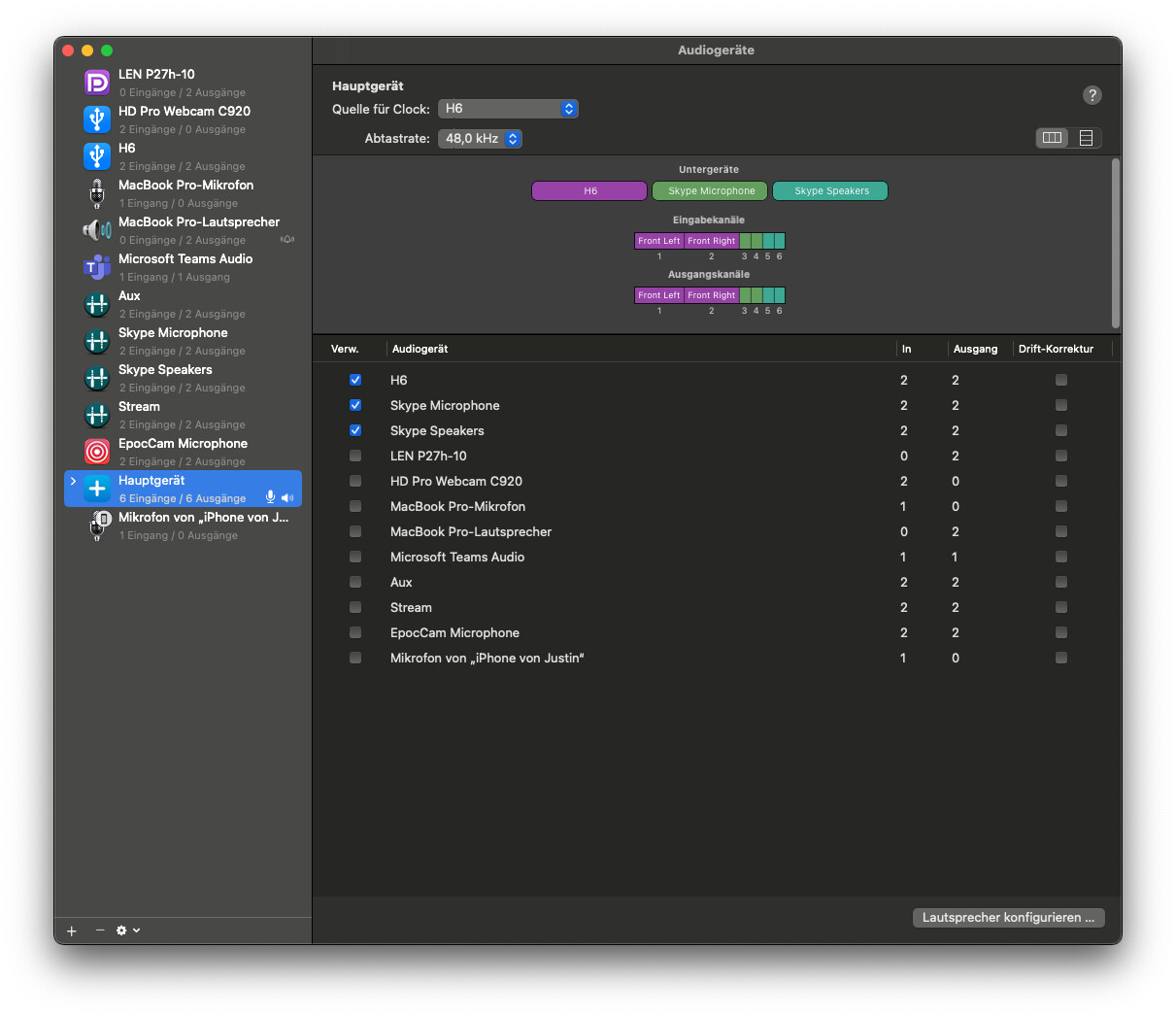The image size is (1176, 1016).
Task: Click the HD Pro Webcam C920 USB icon
Action: [x=97, y=119]
